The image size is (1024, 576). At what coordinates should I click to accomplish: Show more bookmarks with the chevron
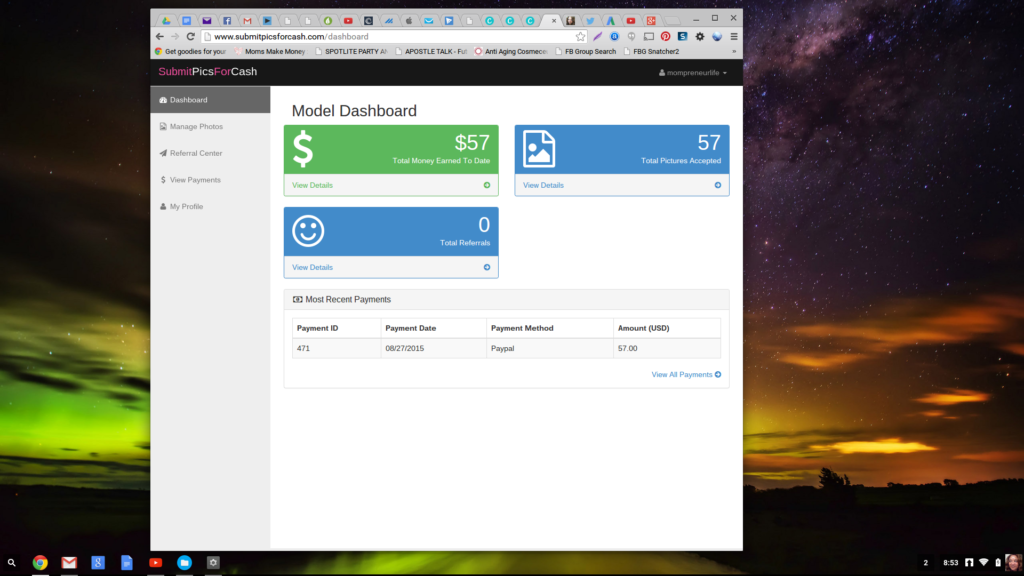(734, 52)
